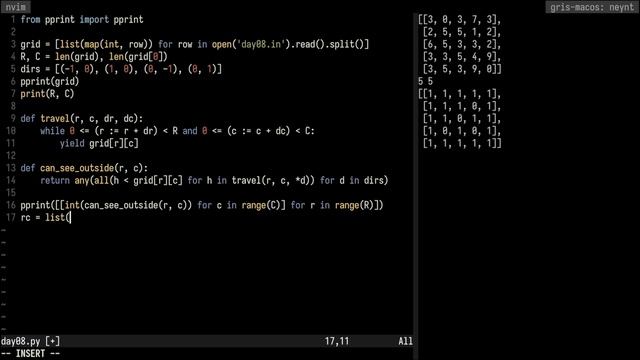Viewport: 640px width, 360px height.
Task: Click the 'pprint(grid)' line
Action: [50, 82]
